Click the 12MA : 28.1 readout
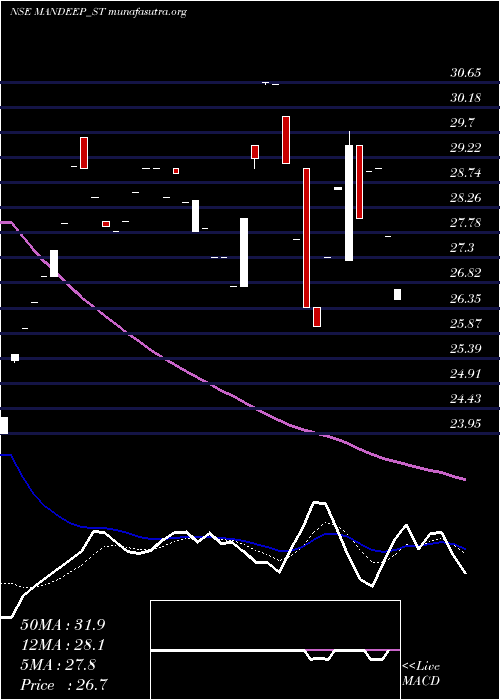Screen dimensions: 500x700 tap(63, 645)
